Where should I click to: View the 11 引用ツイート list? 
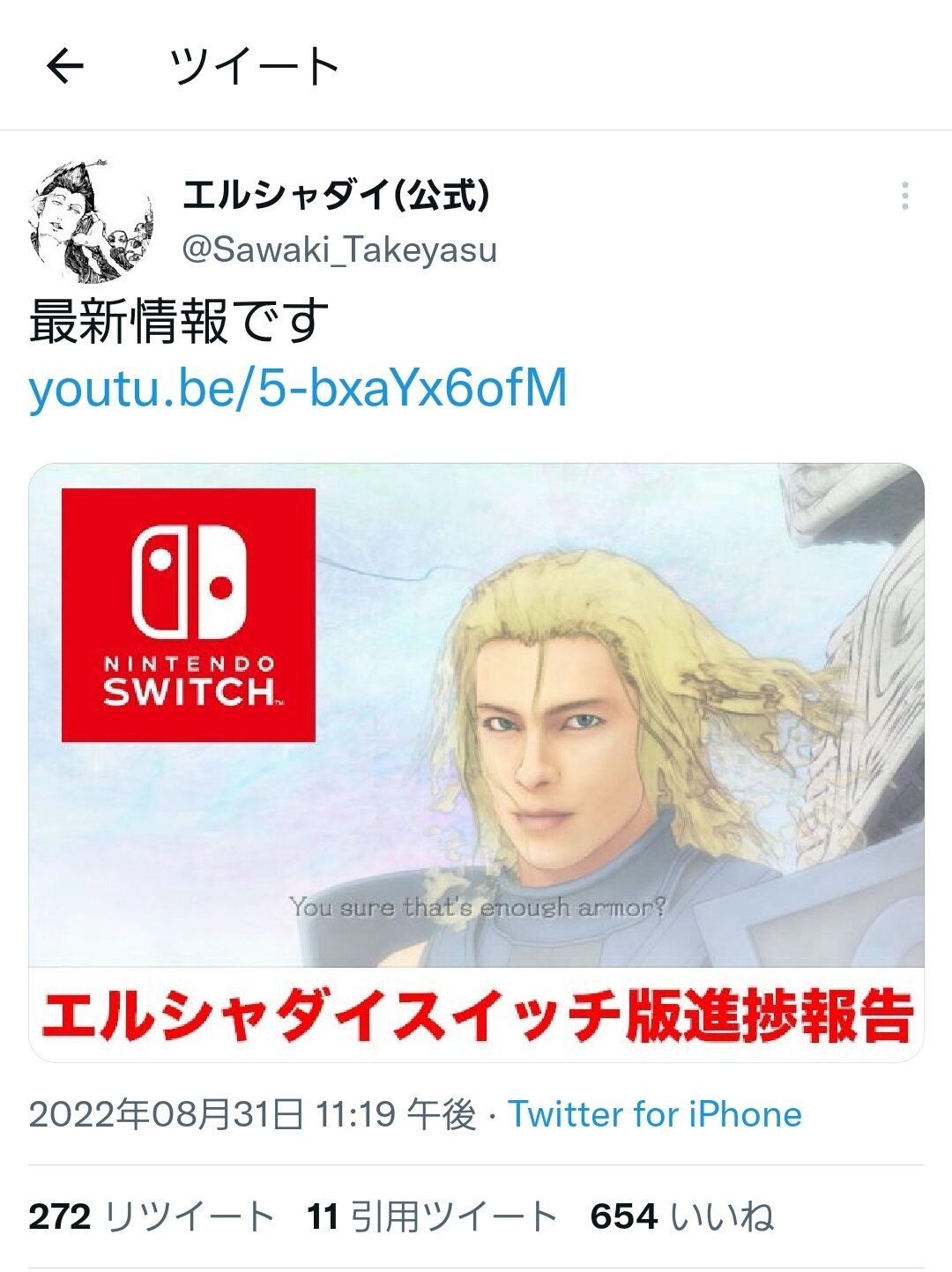point(432,1217)
